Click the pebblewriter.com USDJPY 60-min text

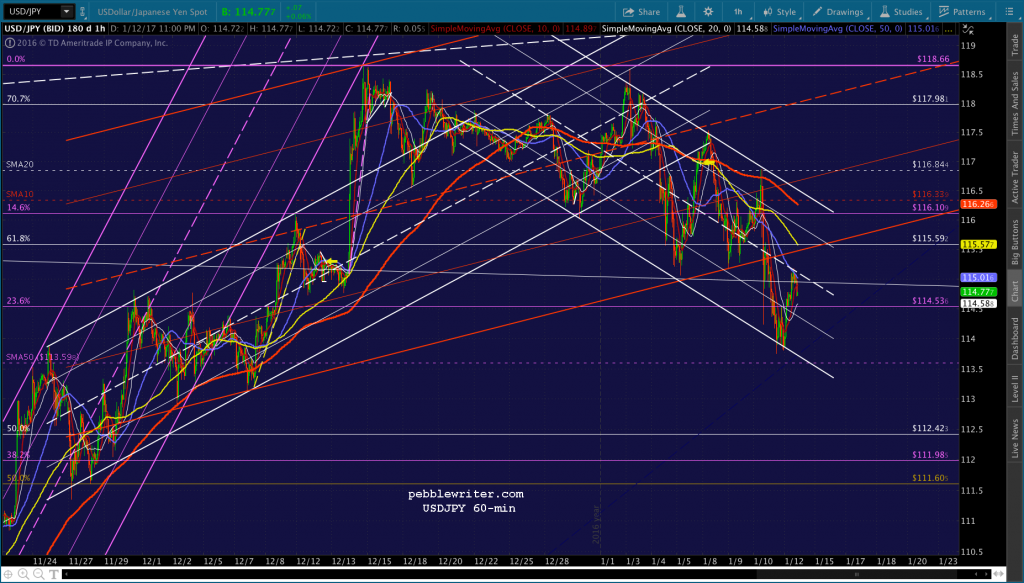tap(466, 501)
